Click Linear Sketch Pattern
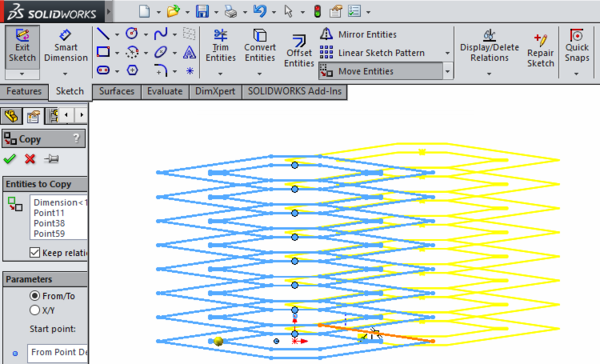 [x=372, y=53]
